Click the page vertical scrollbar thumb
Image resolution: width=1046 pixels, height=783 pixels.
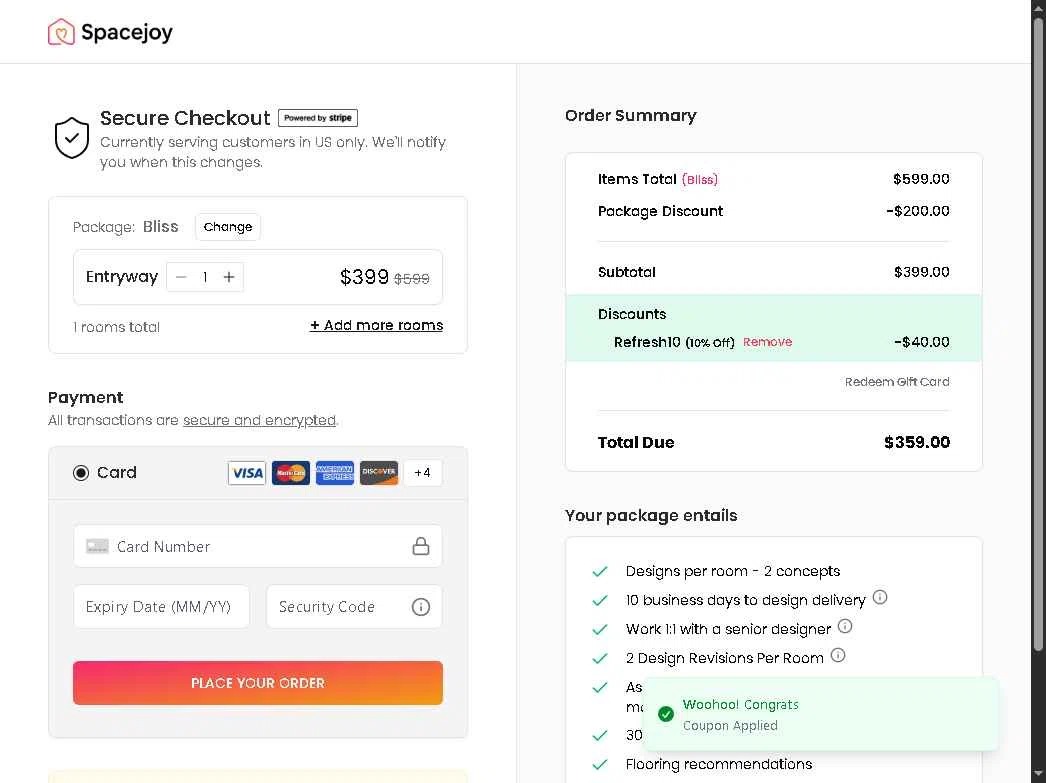click(1038, 333)
